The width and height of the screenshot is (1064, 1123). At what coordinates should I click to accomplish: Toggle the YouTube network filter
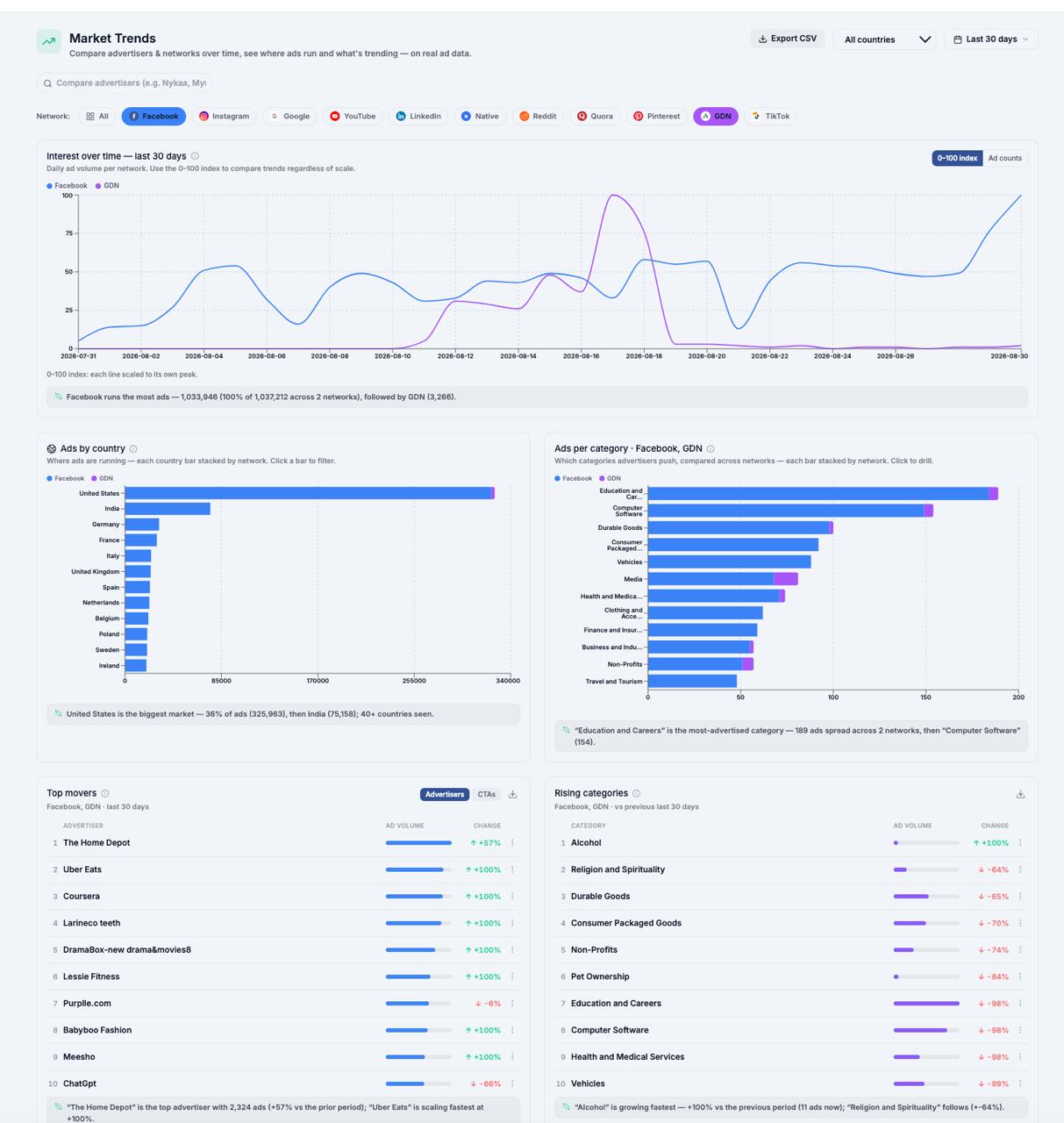click(353, 117)
